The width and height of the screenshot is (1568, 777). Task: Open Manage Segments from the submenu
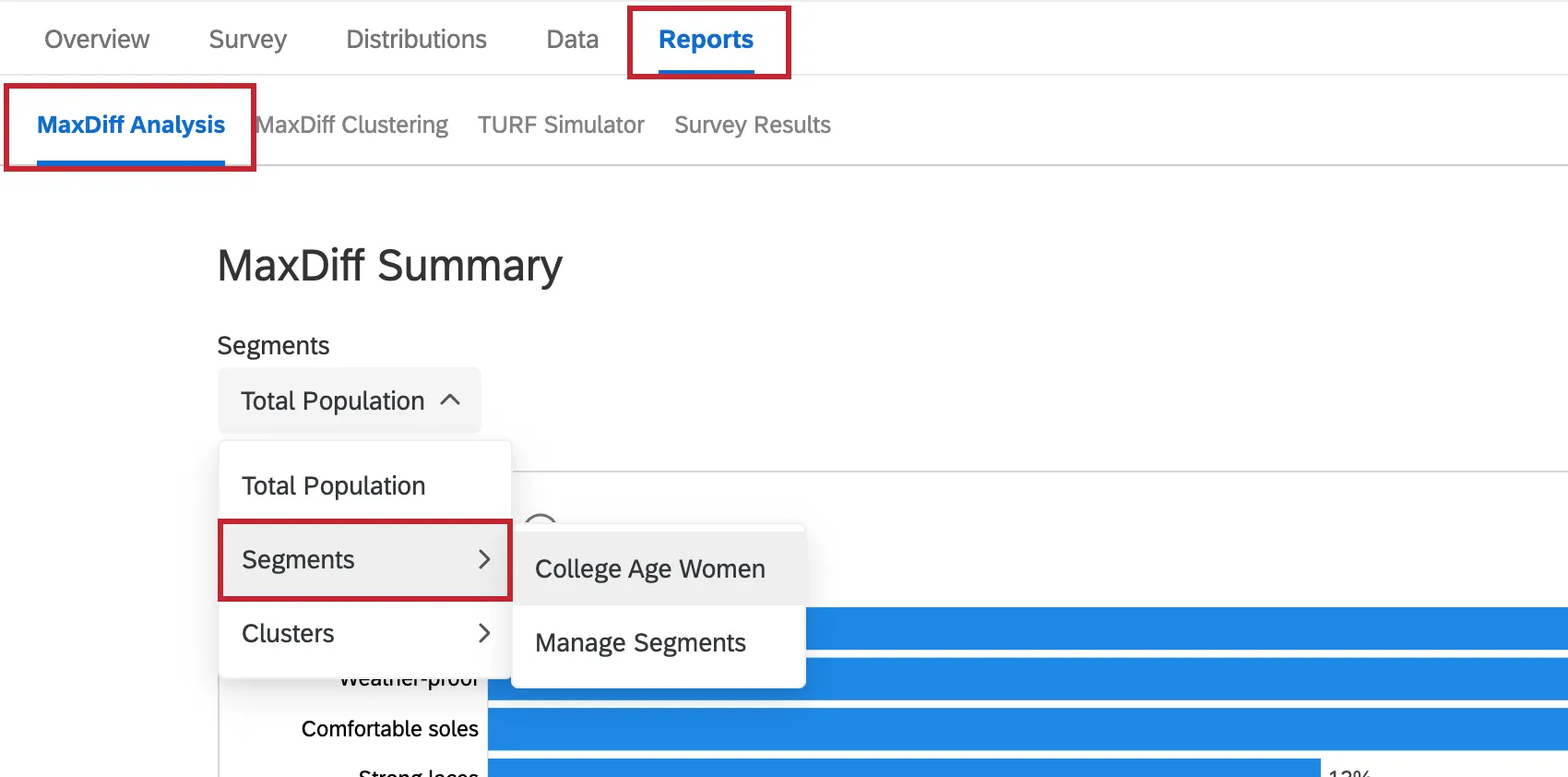[x=640, y=642]
